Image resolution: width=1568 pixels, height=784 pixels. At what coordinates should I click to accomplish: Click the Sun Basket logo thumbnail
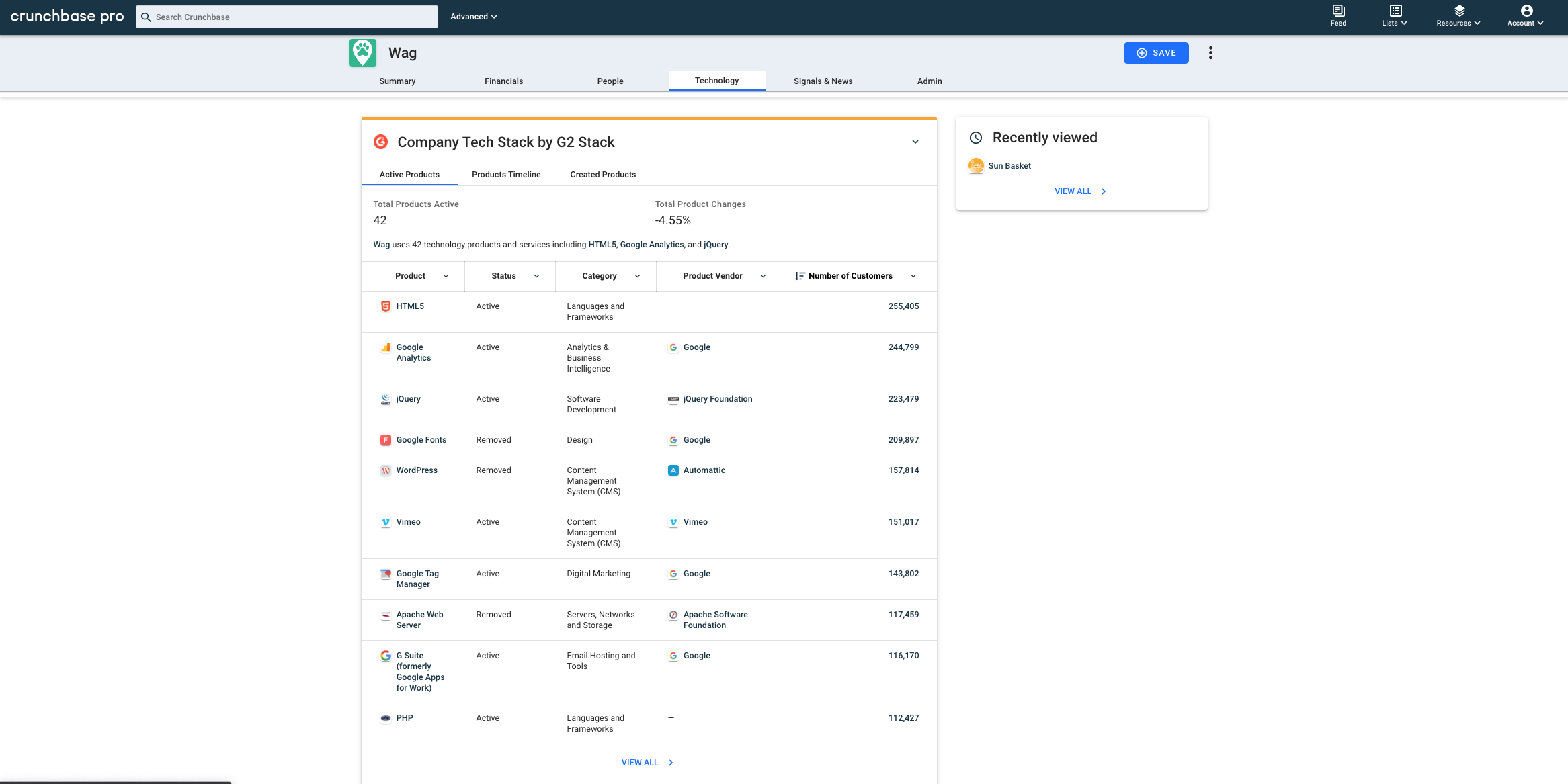point(976,166)
